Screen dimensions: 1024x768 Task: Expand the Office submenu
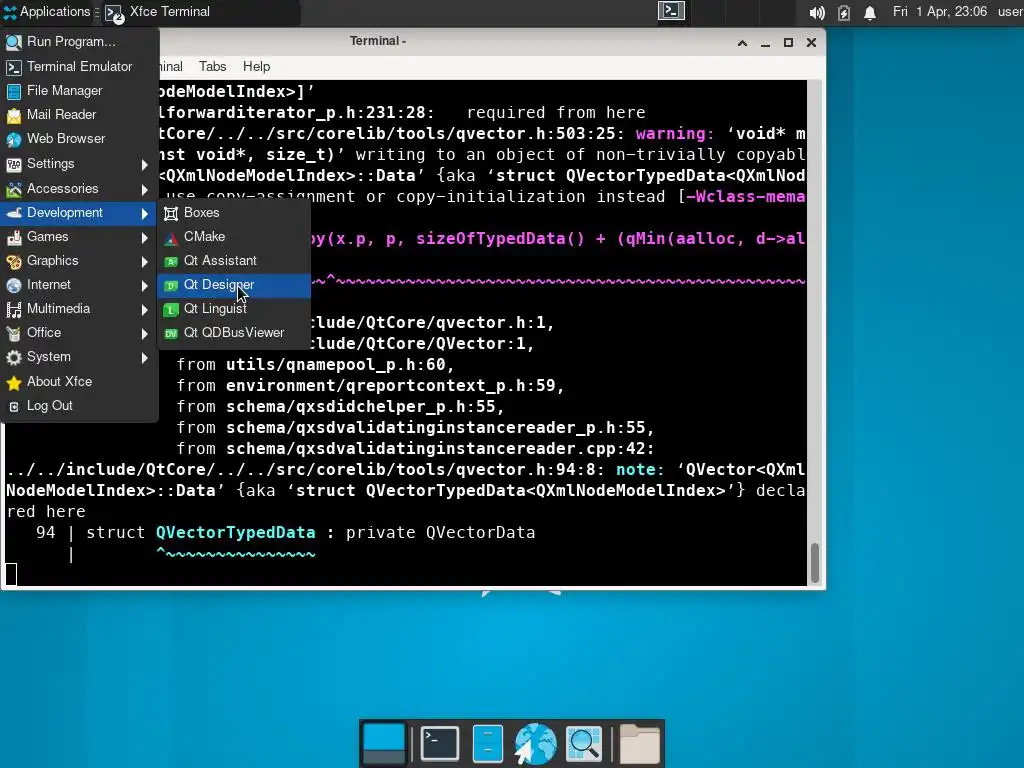click(x=79, y=334)
